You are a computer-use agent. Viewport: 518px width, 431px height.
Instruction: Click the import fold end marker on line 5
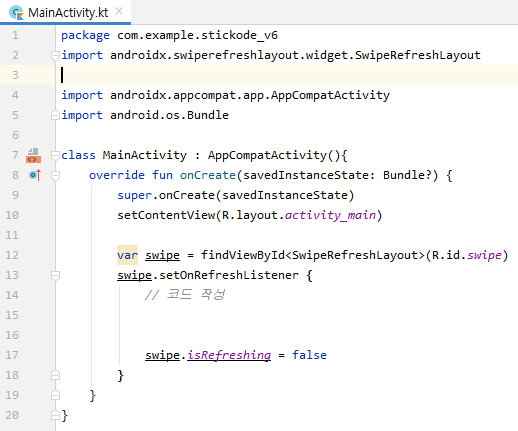[55, 115]
